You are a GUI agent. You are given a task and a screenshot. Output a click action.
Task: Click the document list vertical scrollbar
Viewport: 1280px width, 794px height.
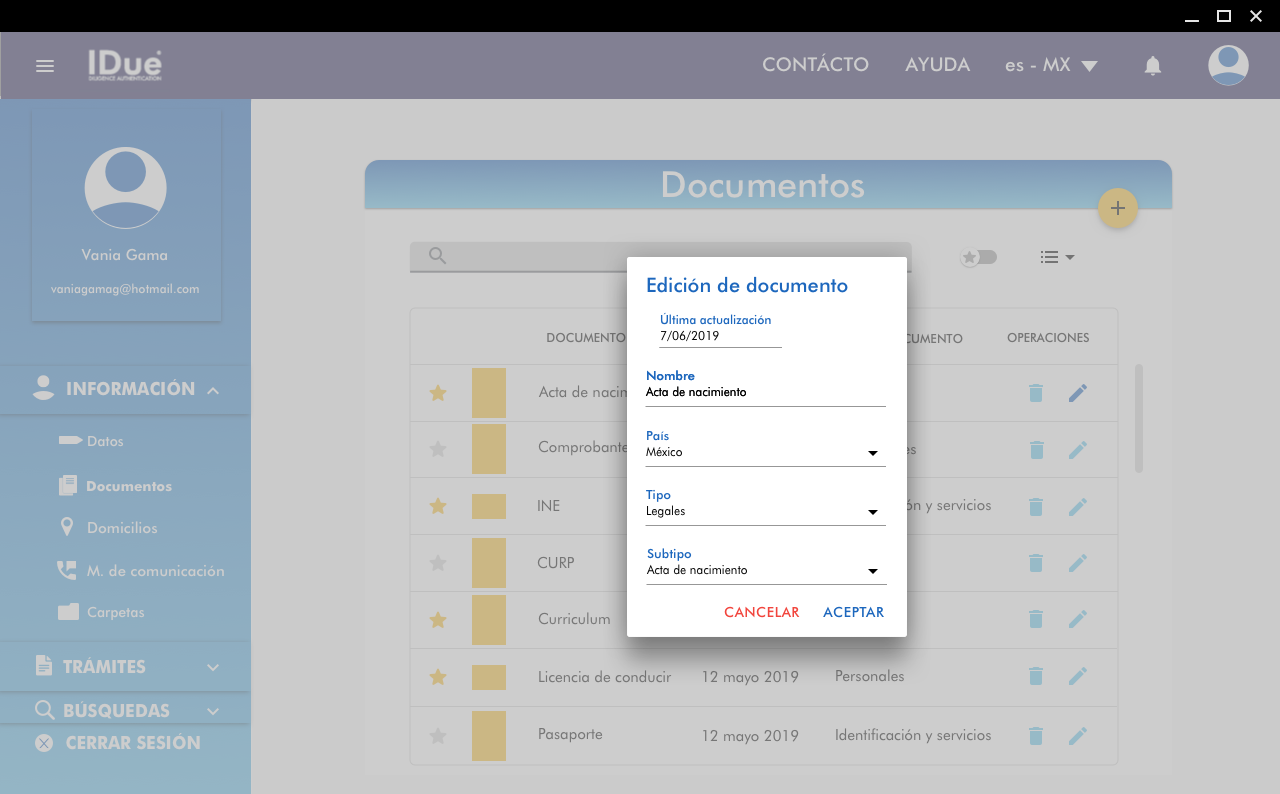(1138, 418)
